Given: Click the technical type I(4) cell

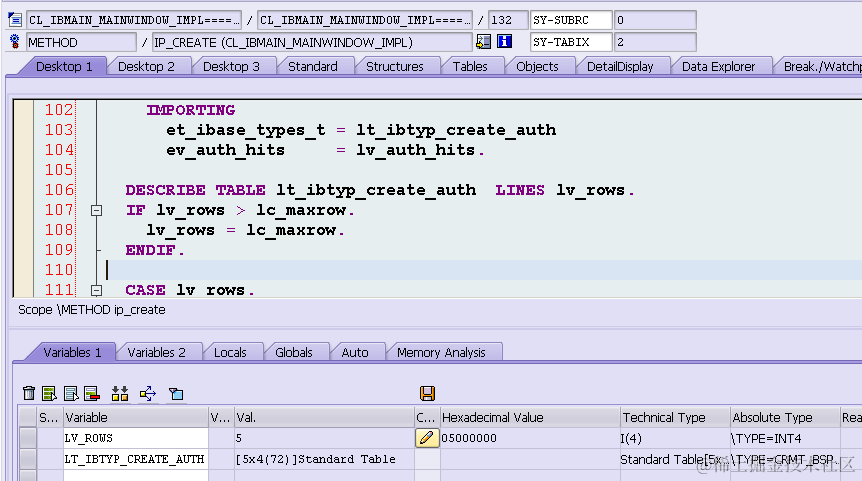Looking at the screenshot, I should tap(675, 438).
